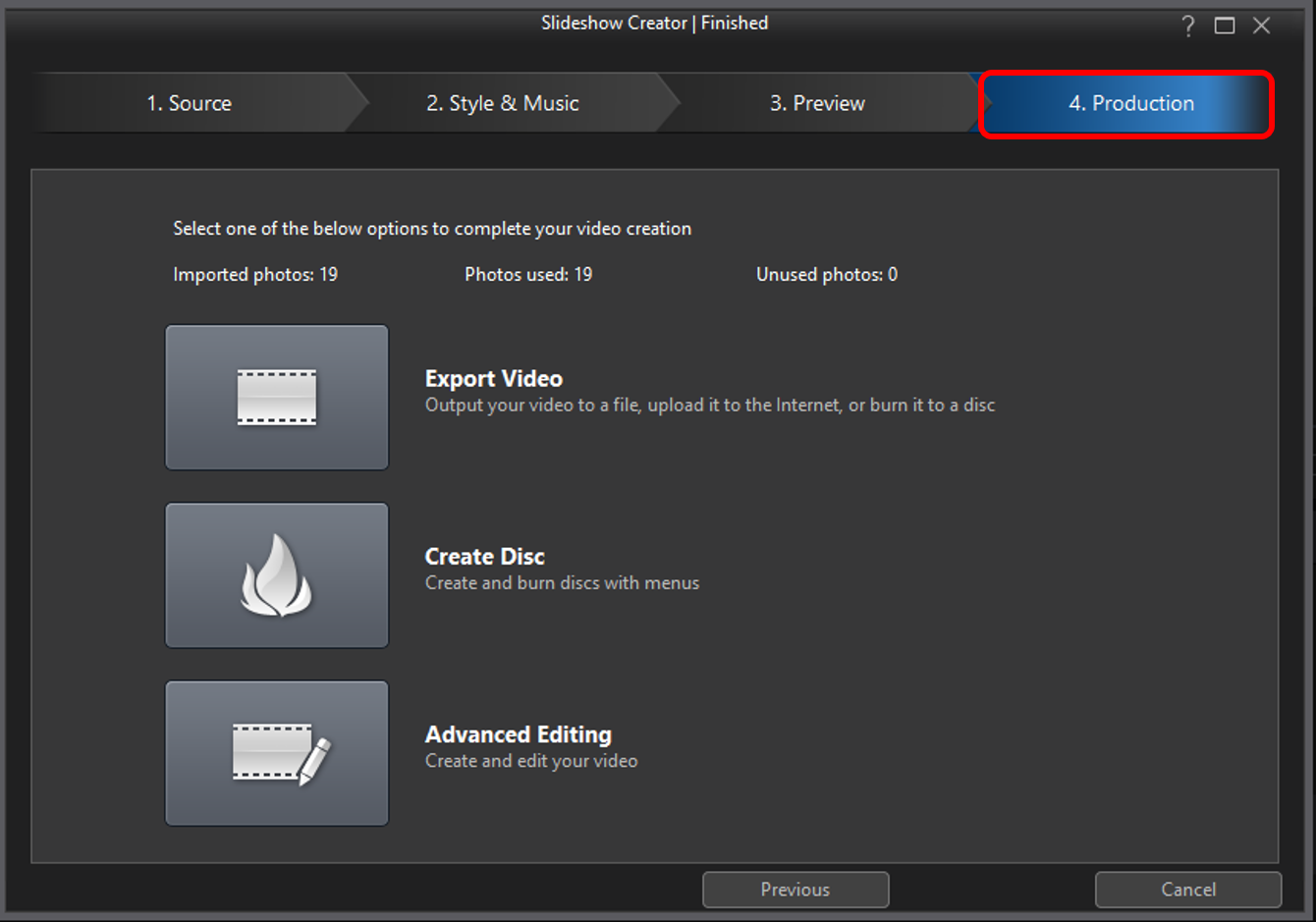The width and height of the screenshot is (1316, 922).
Task: Return to the 3. Preview step
Action: pos(817,103)
